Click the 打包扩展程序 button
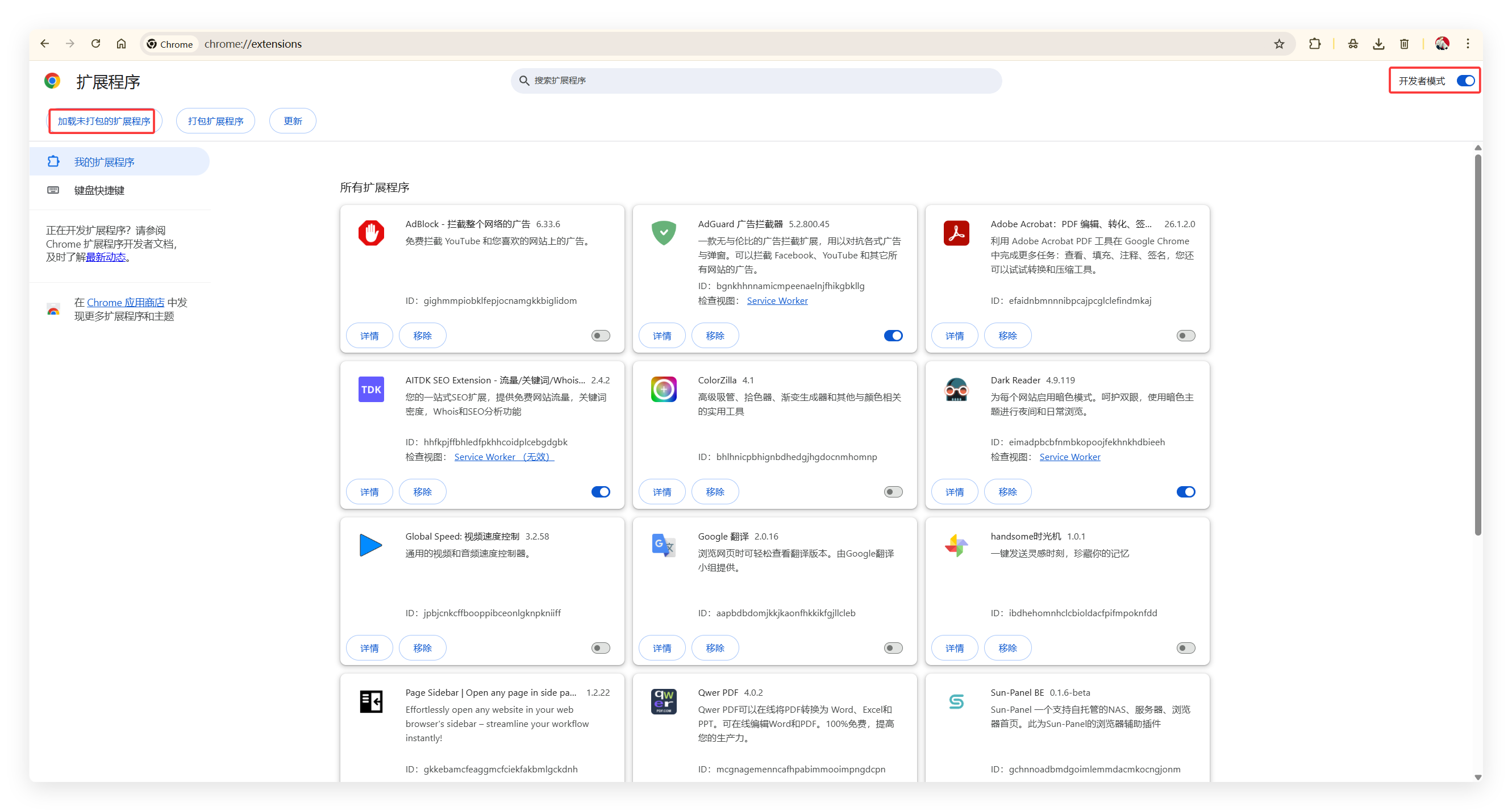Screen dimensions: 1512x811 [215, 121]
